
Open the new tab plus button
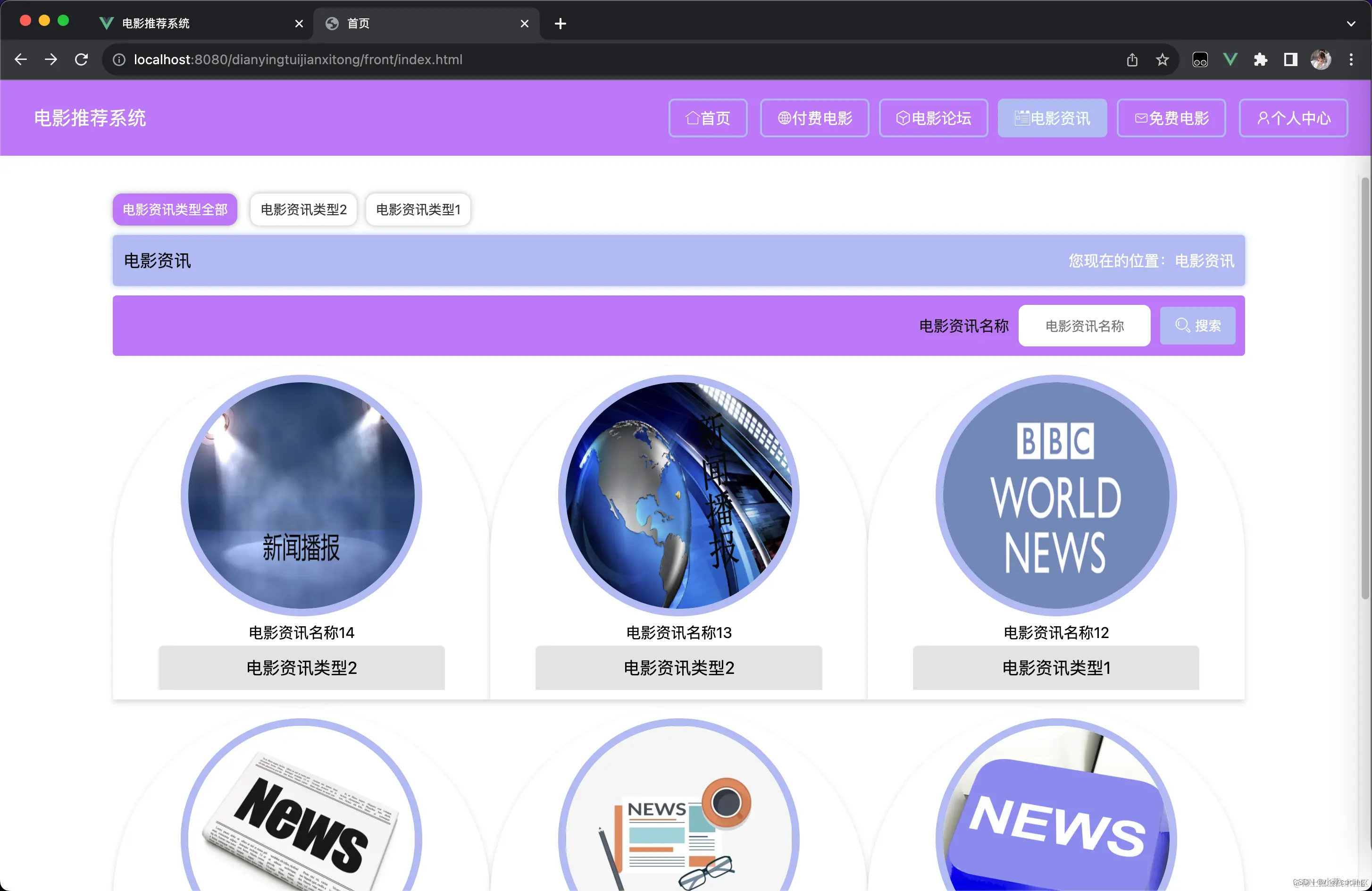pyautogui.click(x=560, y=24)
